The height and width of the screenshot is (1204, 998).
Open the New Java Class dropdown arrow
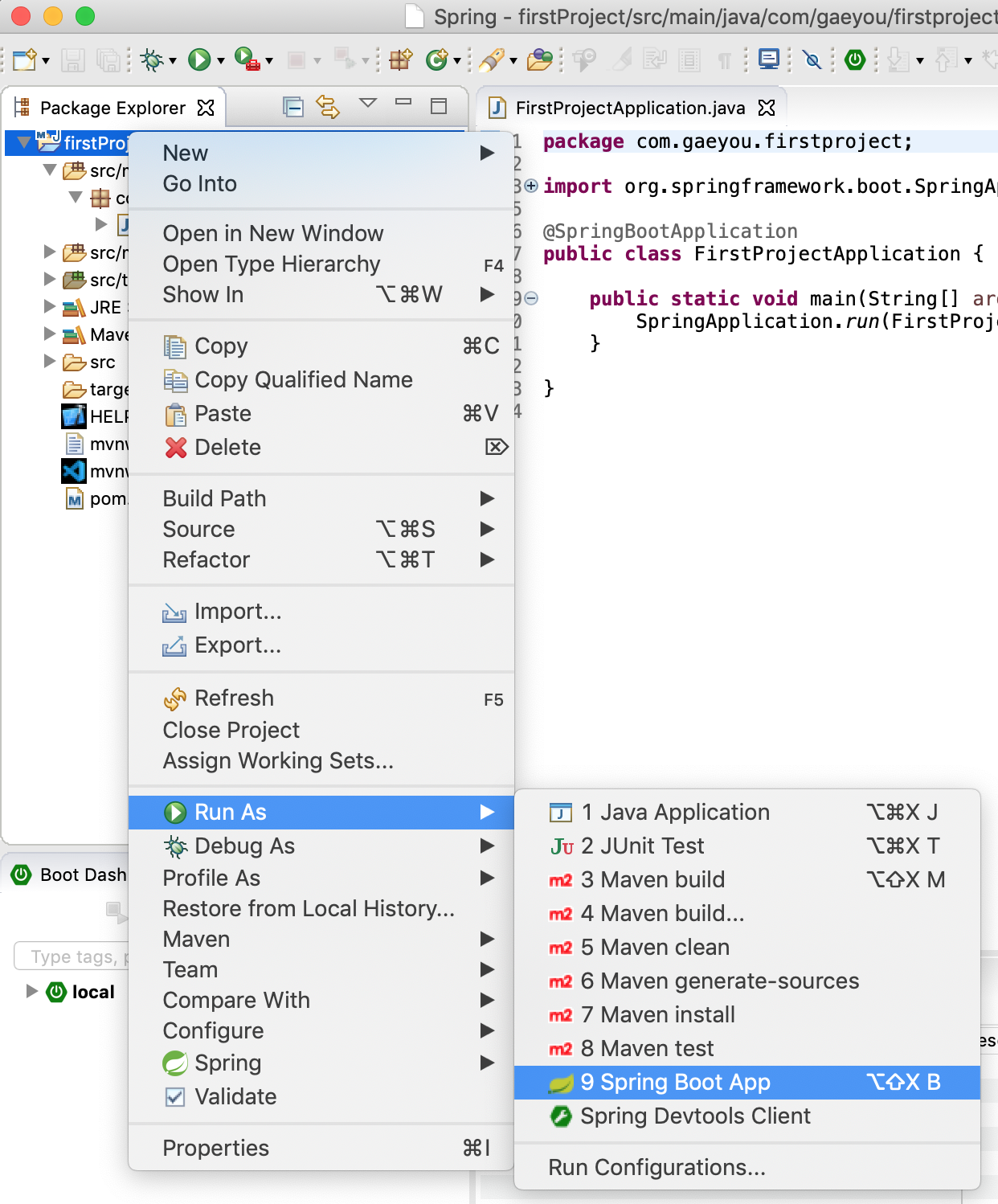pos(457,61)
